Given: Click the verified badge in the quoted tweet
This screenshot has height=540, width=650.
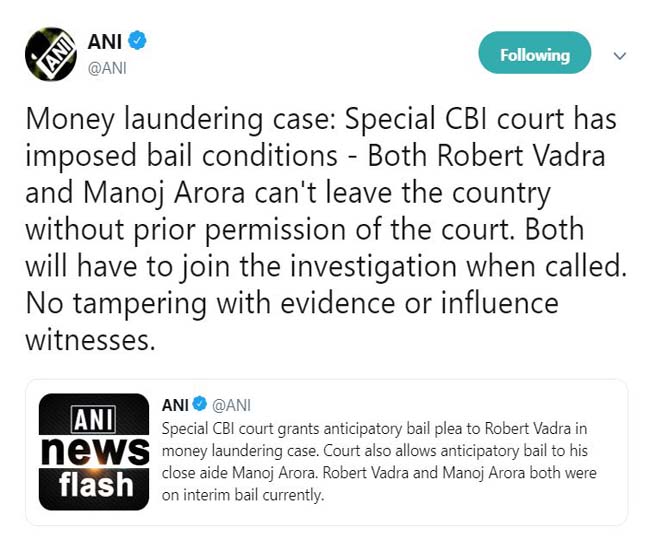Looking at the screenshot, I should coord(200,404).
